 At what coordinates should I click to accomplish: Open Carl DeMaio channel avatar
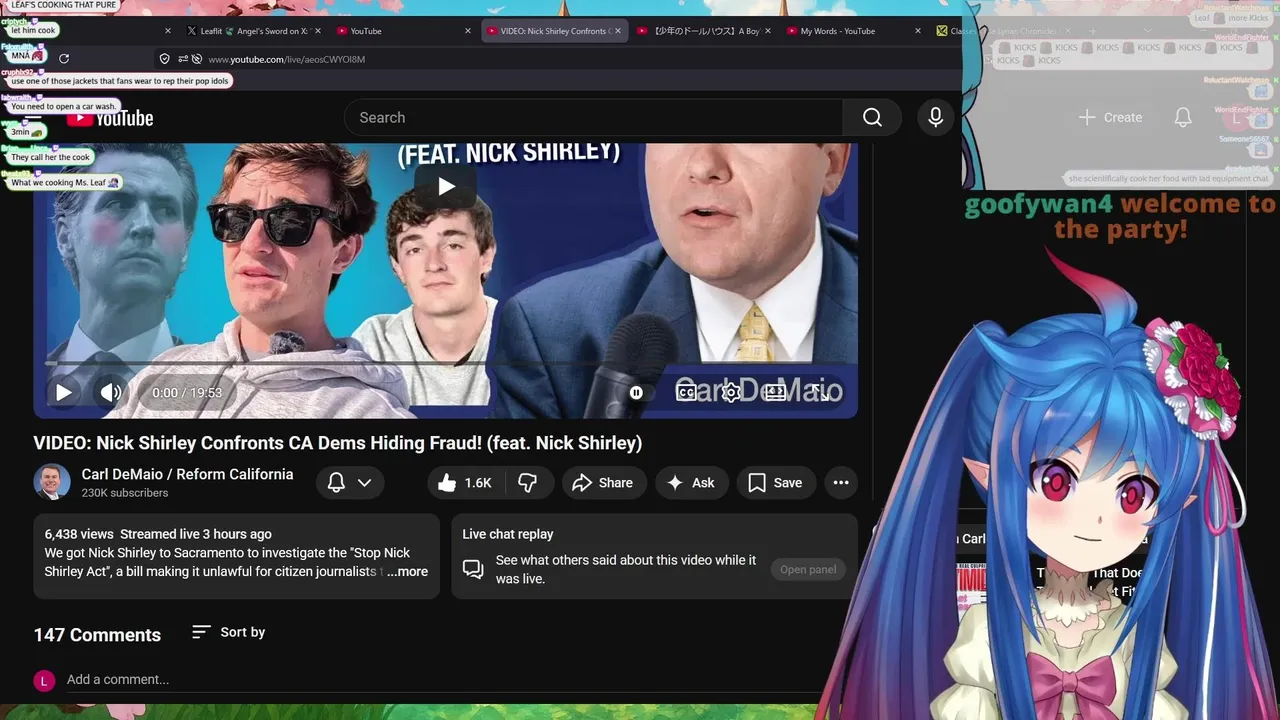52,482
